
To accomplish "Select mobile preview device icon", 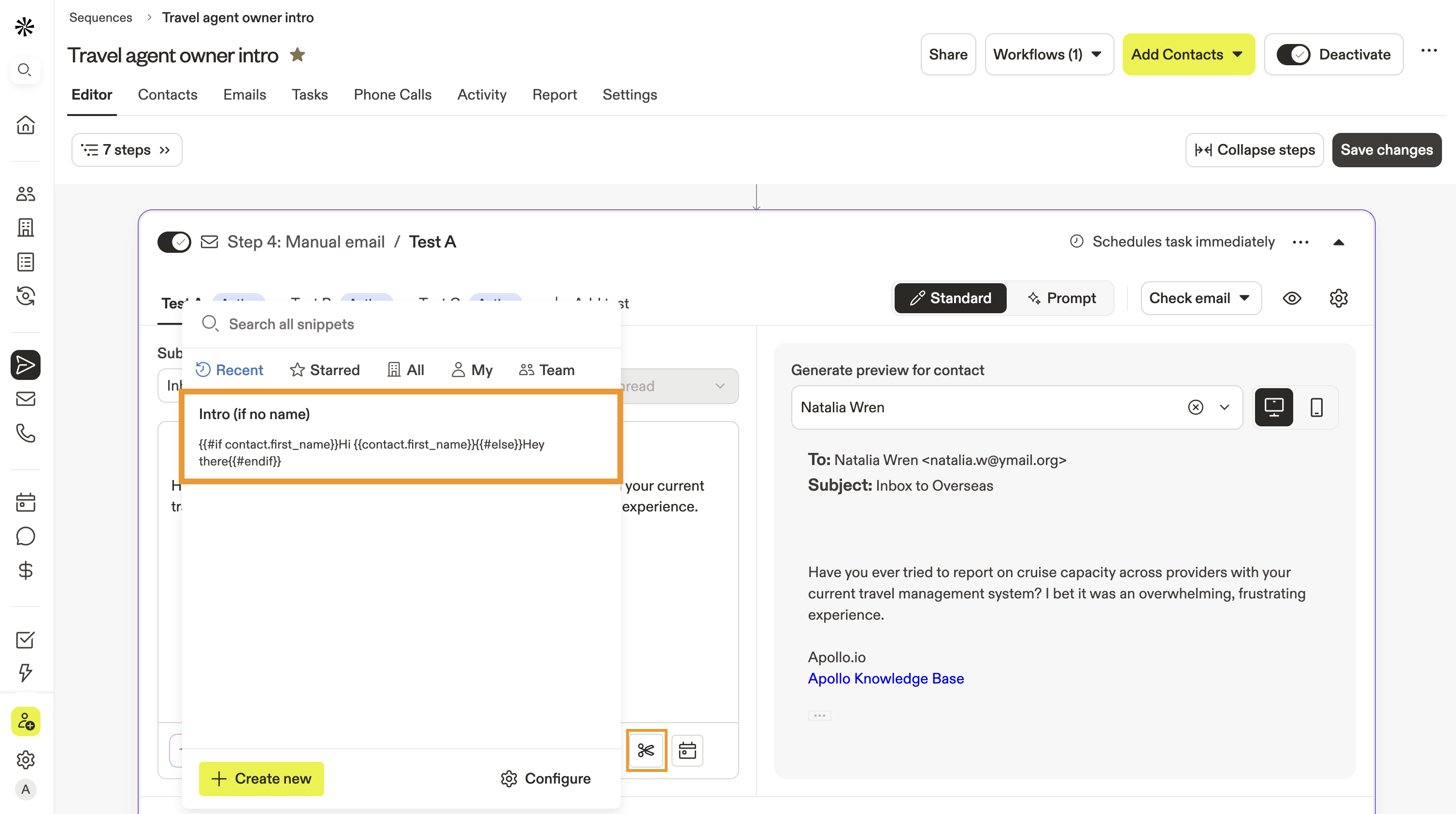I will (1316, 407).
